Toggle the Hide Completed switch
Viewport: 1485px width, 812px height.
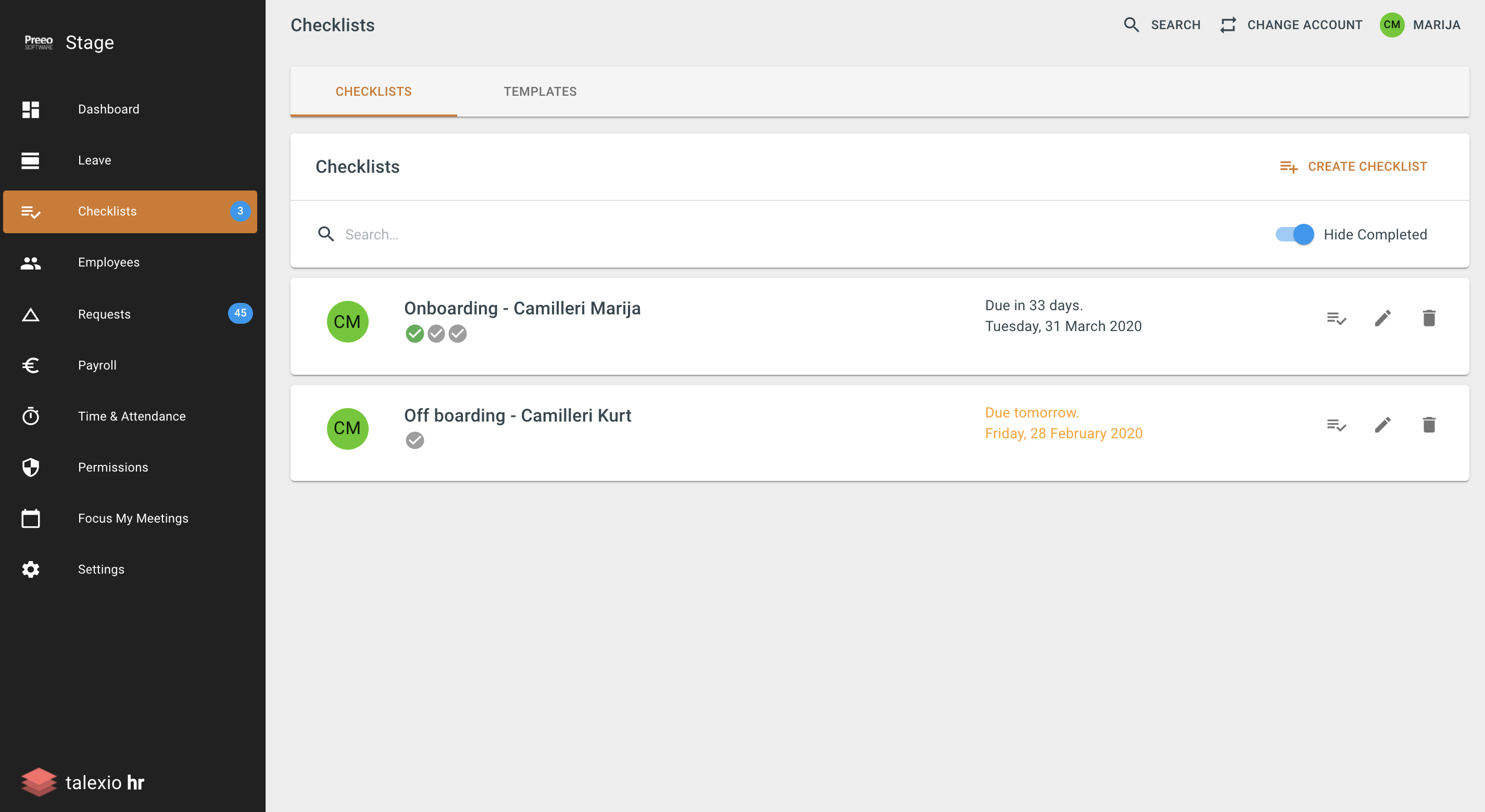1295,234
